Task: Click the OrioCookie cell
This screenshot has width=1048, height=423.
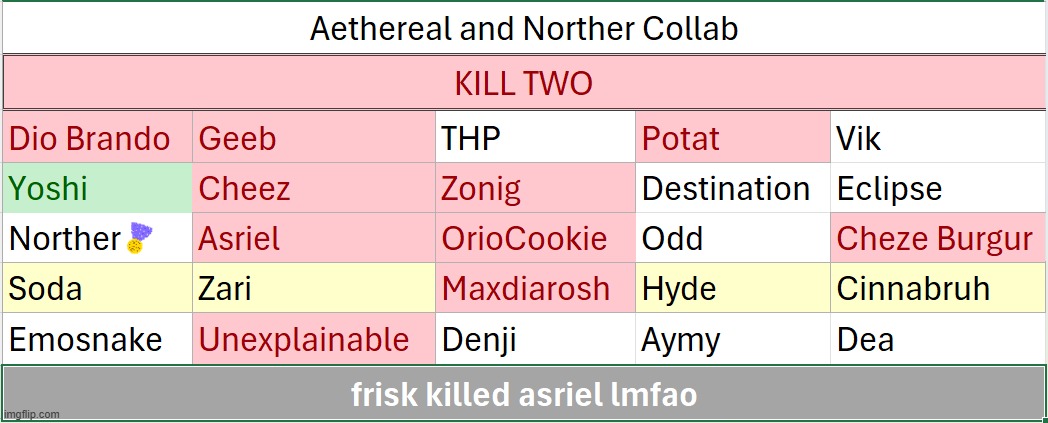Action: click(534, 239)
